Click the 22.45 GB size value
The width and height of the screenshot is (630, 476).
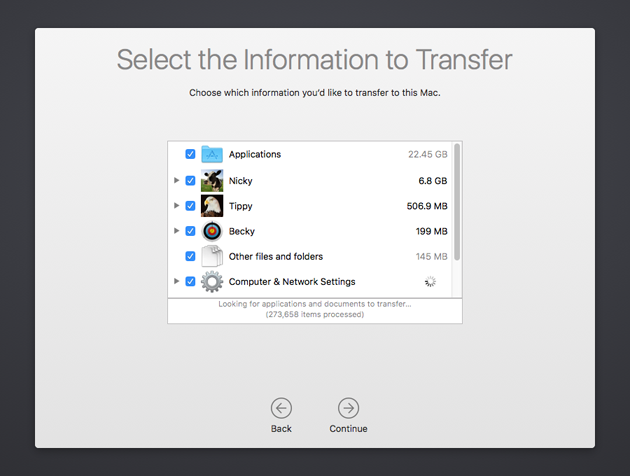428,154
